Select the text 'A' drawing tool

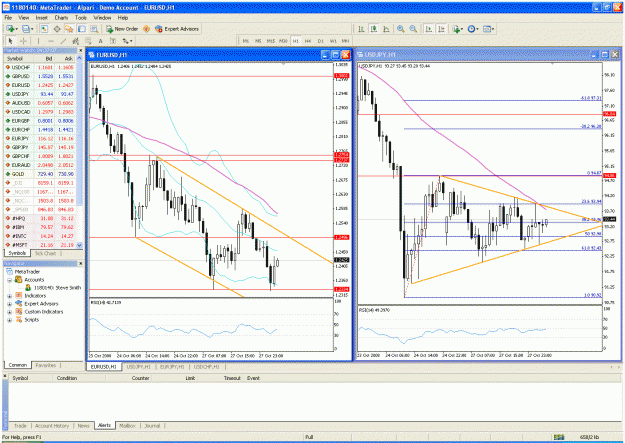(100, 41)
